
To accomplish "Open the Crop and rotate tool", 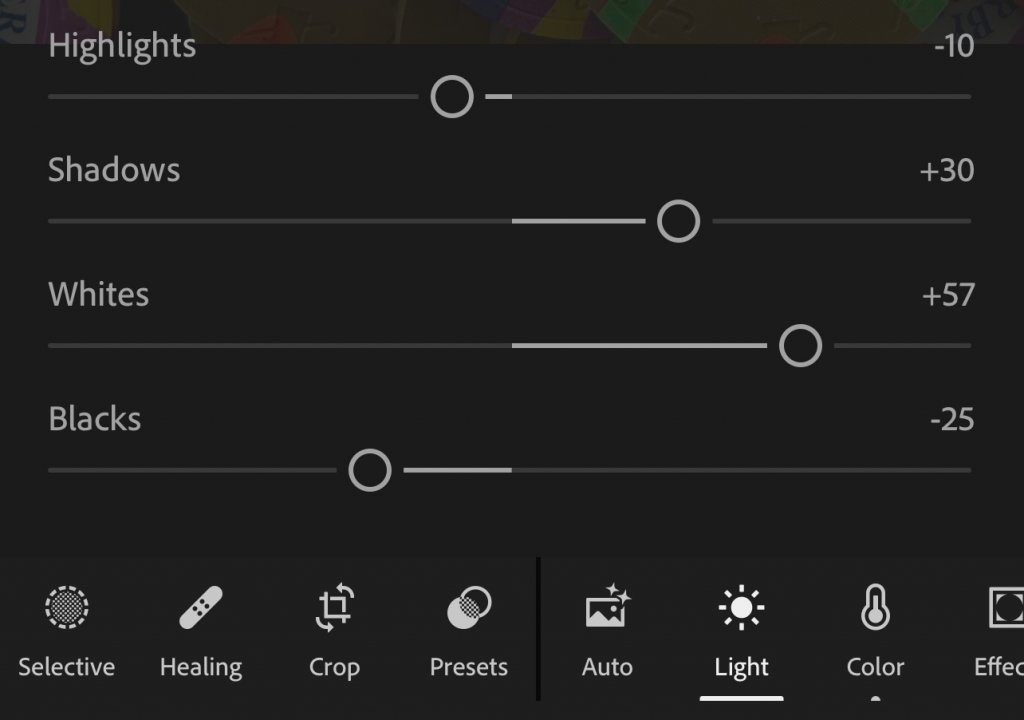I will 335,607.
